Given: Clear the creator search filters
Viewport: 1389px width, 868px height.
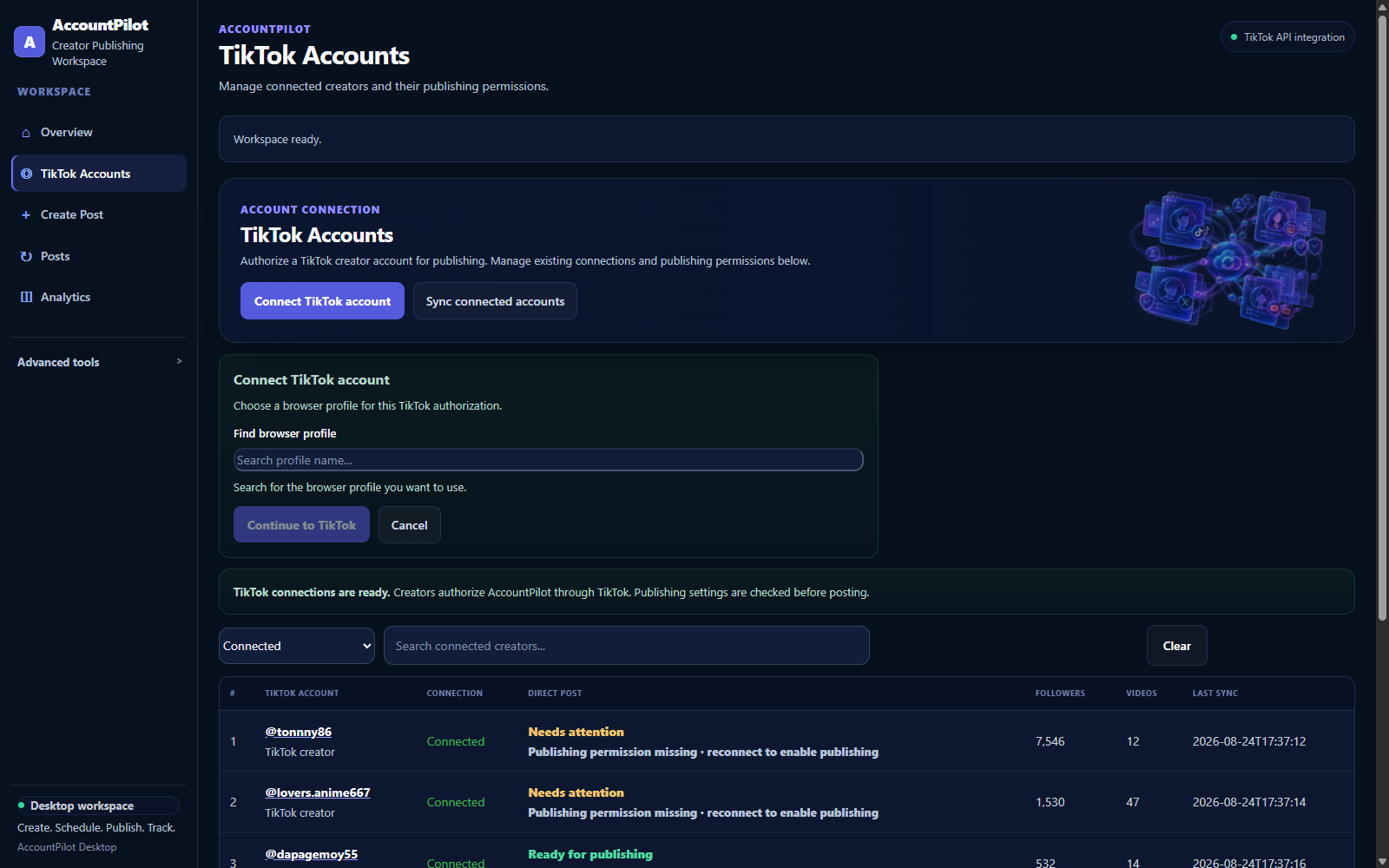Looking at the screenshot, I should click(x=1176, y=646).
